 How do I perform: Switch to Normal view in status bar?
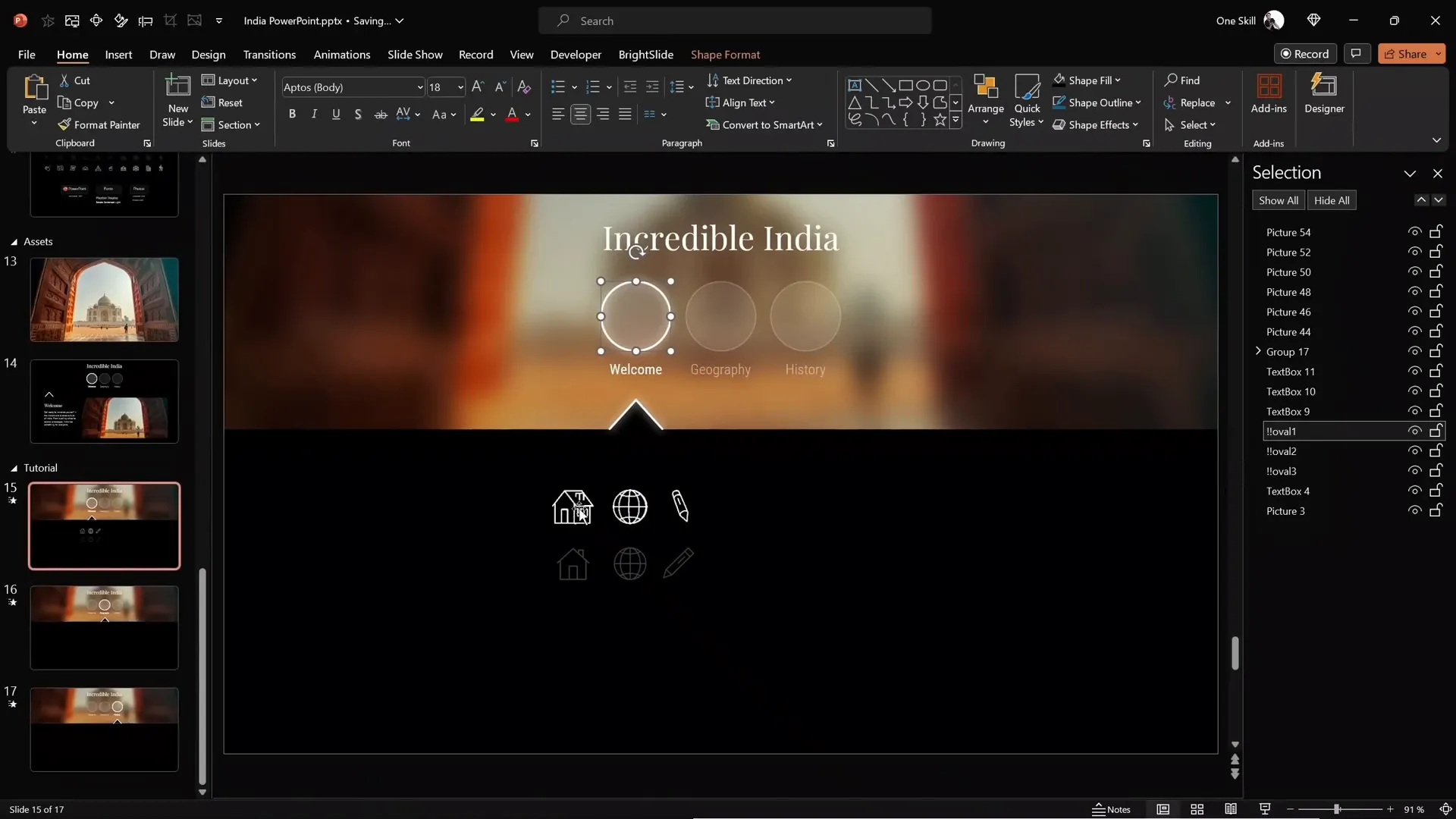[x=1163, y=809]
